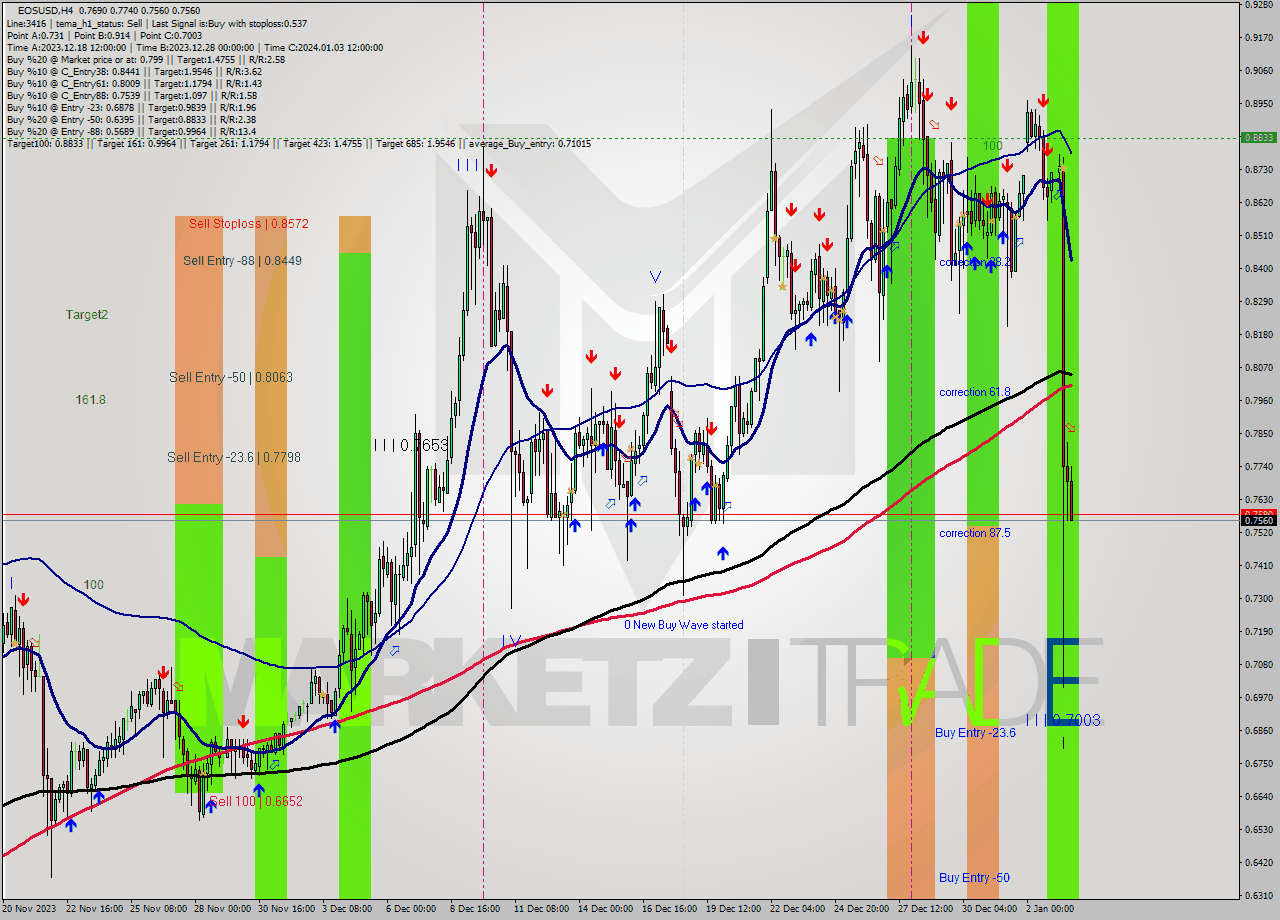Click the '0 New Buy Wave started' annotation
Image resolution: width=1280 pixels, height=920 pixels.
(x=684, y=625)
